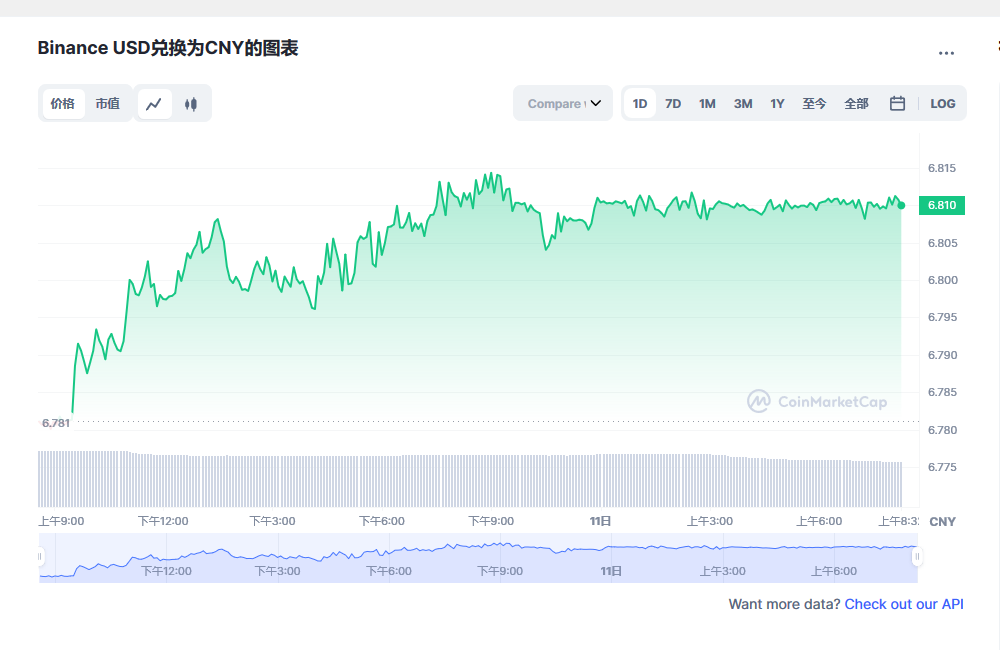Expand the Compare dropdown
Viewport: 1000px width, 650px height.
(563, 103)
